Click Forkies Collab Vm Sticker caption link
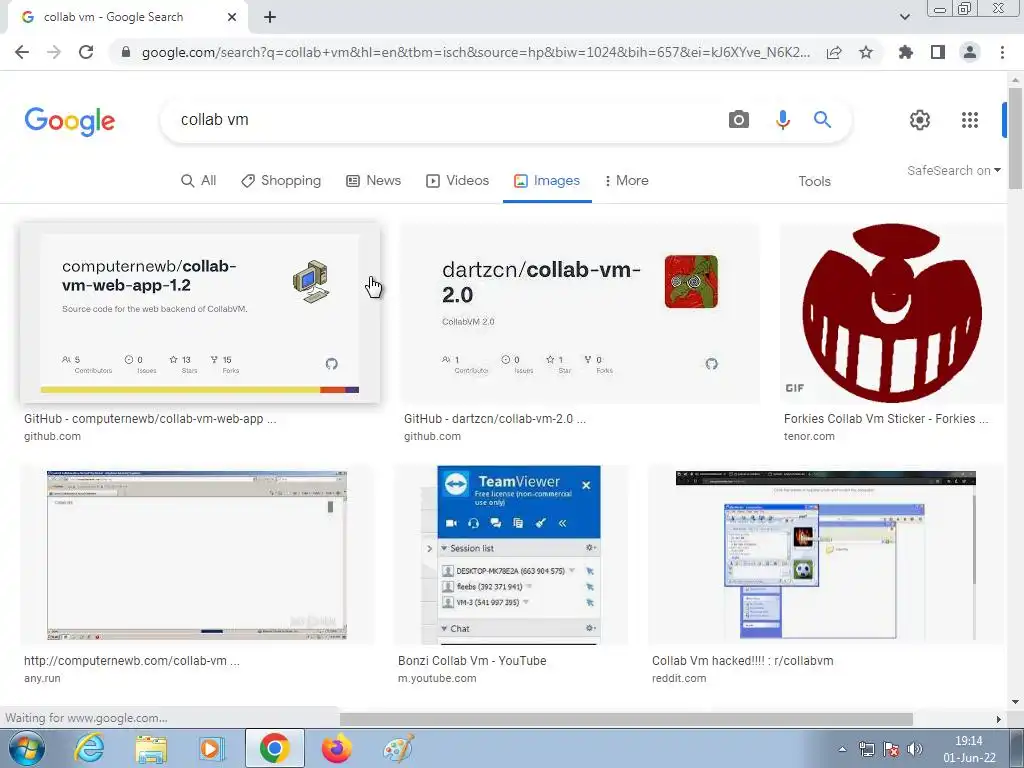1024x768 pixels. coord(886,419)
